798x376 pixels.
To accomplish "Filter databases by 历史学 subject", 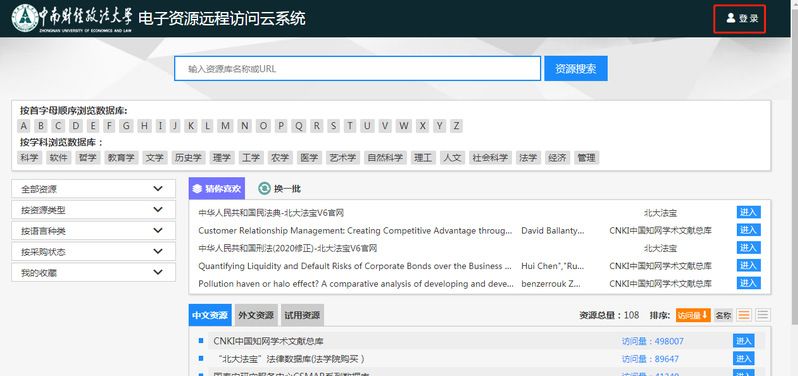I will pos(188,158).
